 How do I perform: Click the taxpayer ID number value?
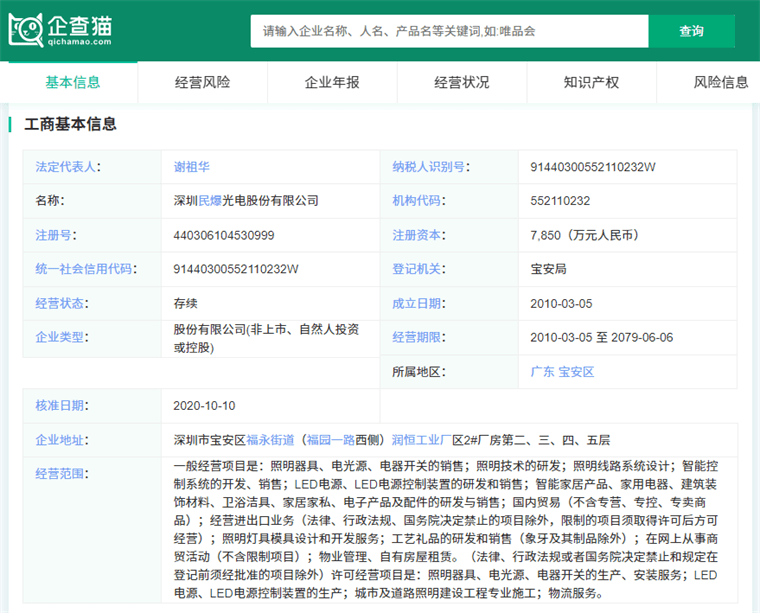[x=592, y=167]
